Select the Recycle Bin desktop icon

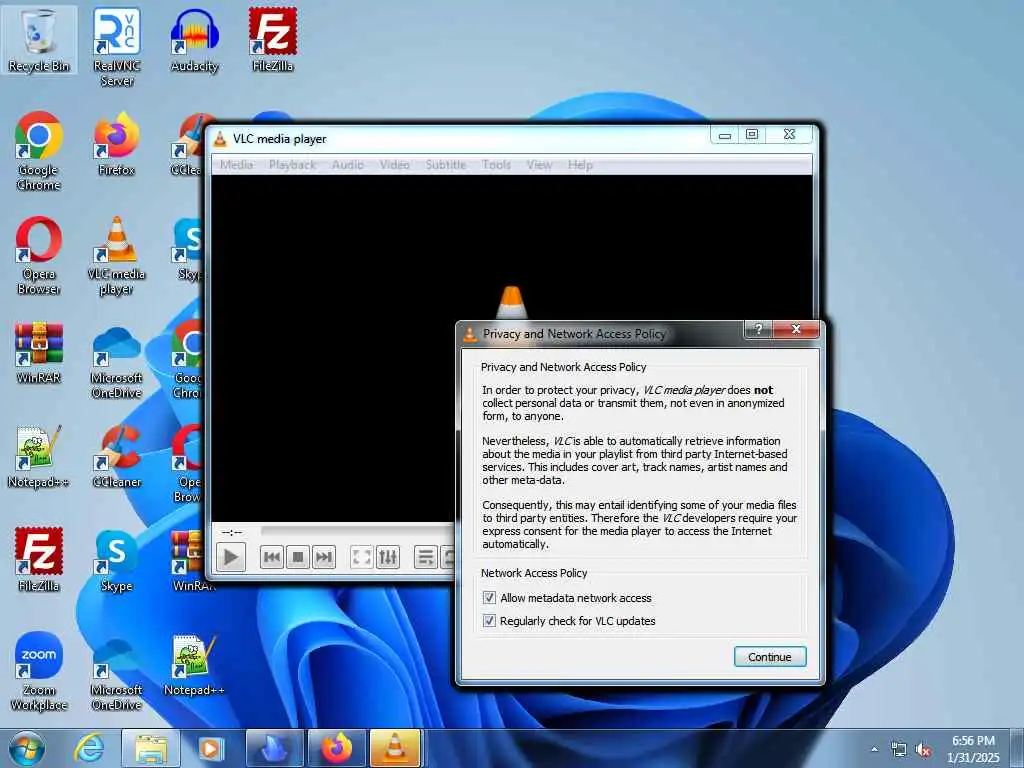(39, 40)
